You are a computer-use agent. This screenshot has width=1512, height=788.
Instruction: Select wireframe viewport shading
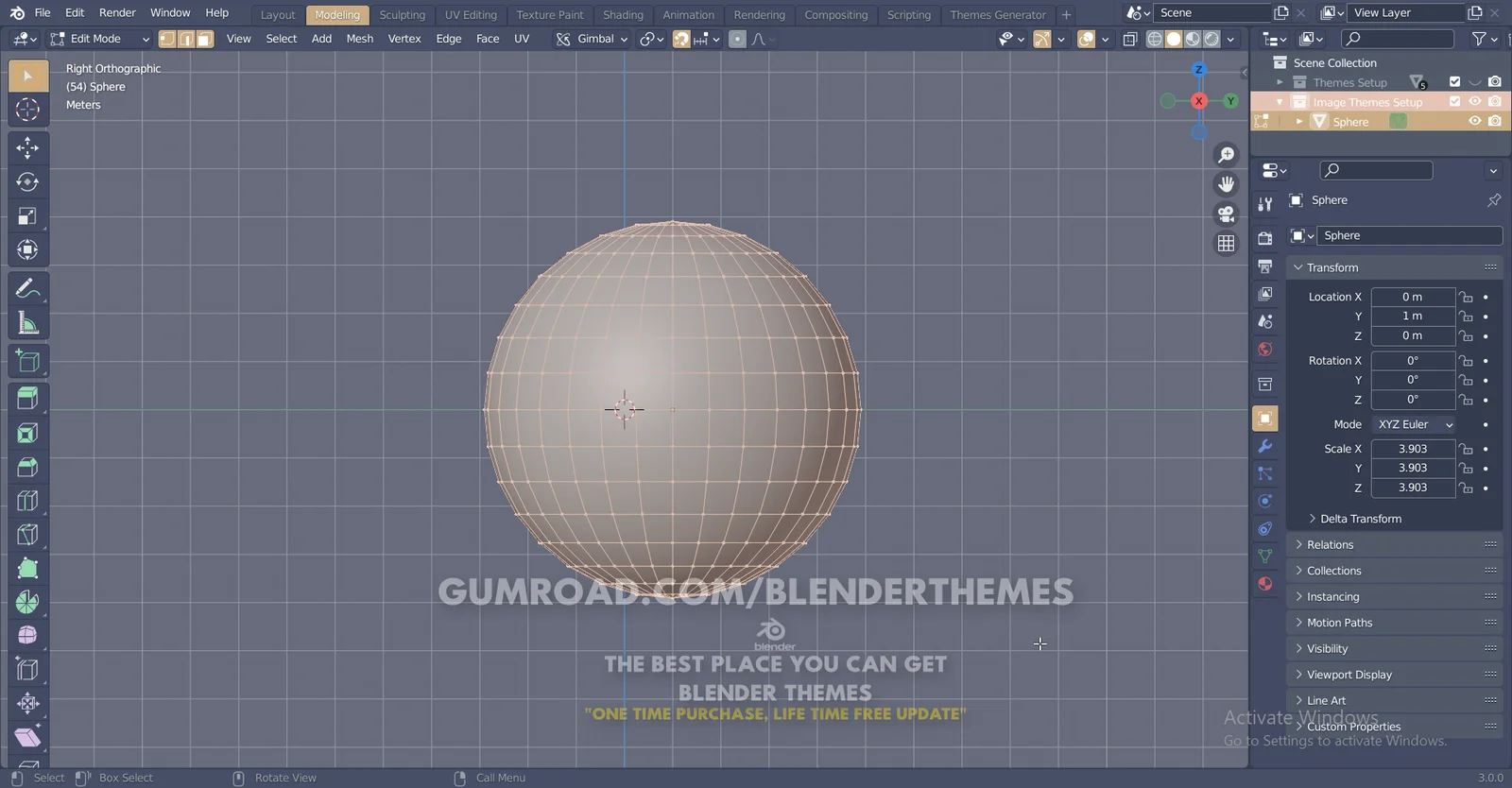[x=1155, y=39]
